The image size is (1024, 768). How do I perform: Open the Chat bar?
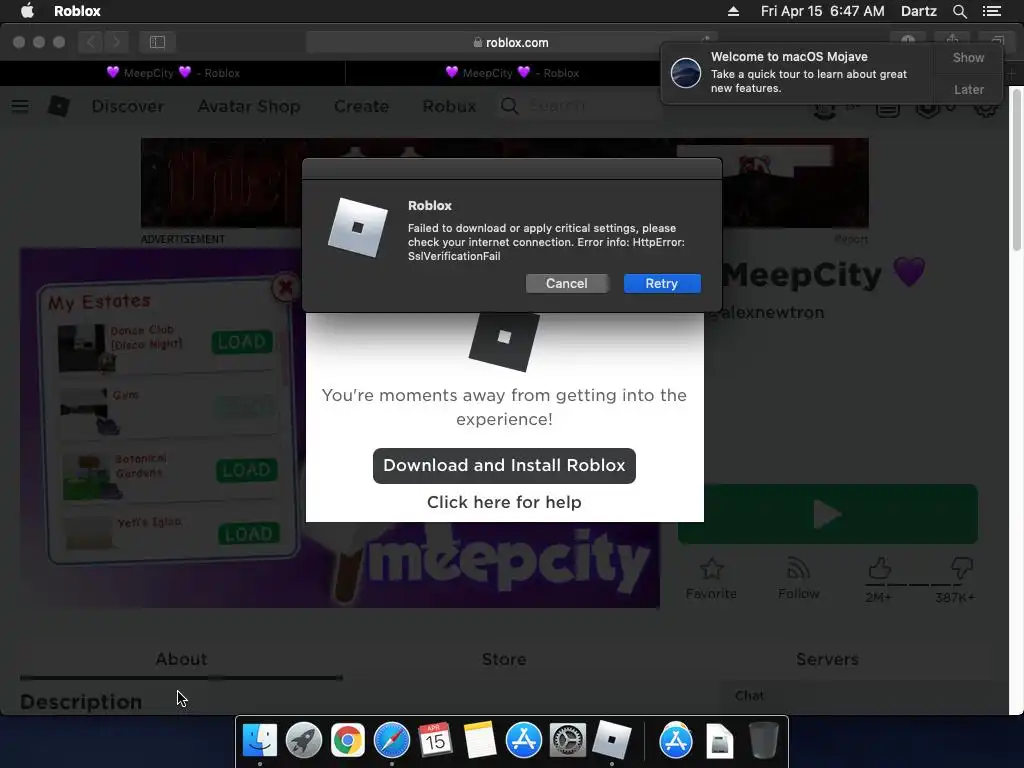click(863, 696)
